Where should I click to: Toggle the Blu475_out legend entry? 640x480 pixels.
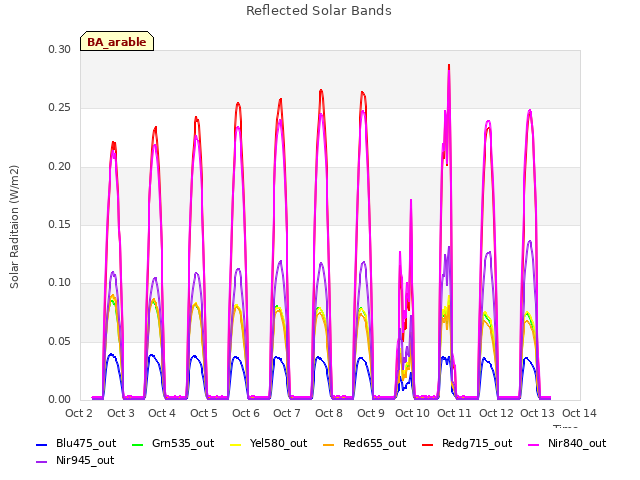[76, 443]
